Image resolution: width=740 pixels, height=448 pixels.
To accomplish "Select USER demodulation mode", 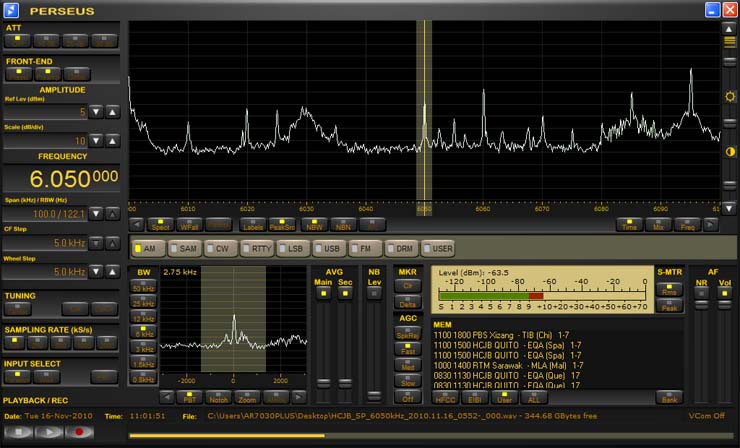I will pos(438,248).
